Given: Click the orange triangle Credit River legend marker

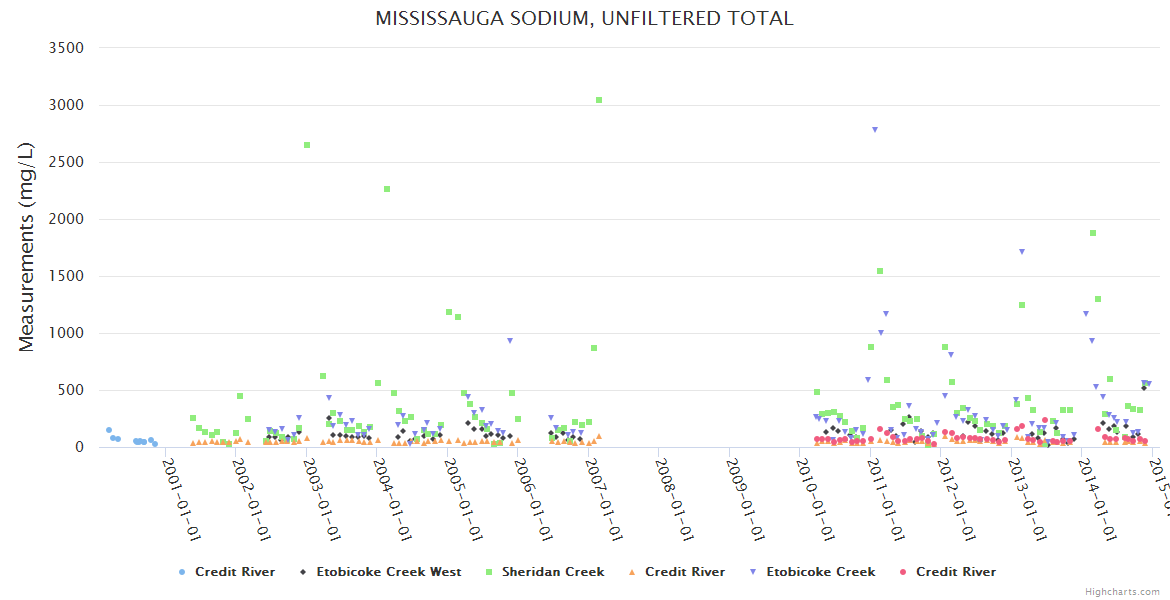Looking at the screenshot, I should click(x=631, y=572).
